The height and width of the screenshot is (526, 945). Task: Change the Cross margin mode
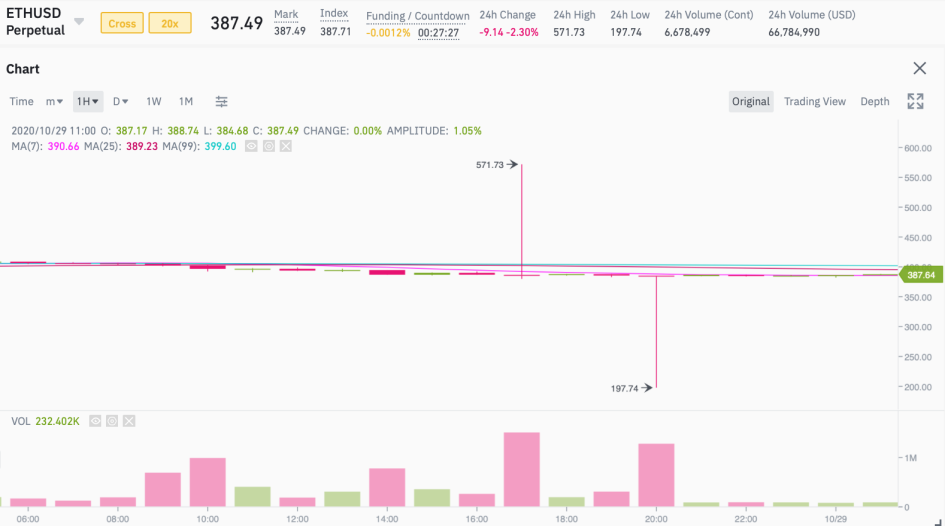(x=122, y=23)
